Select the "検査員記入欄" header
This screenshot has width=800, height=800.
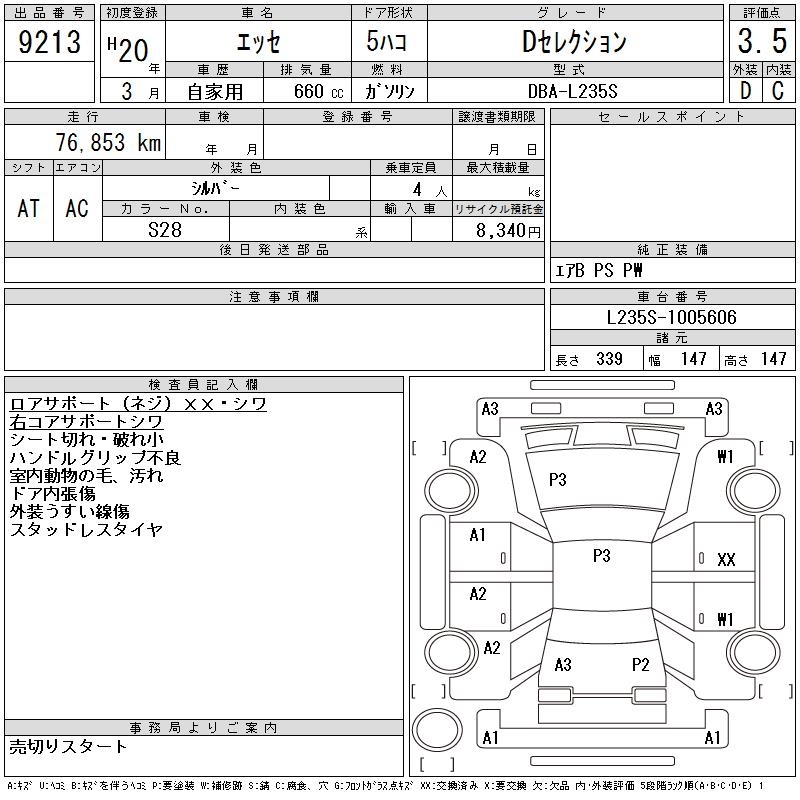click(x=204, y=384)
